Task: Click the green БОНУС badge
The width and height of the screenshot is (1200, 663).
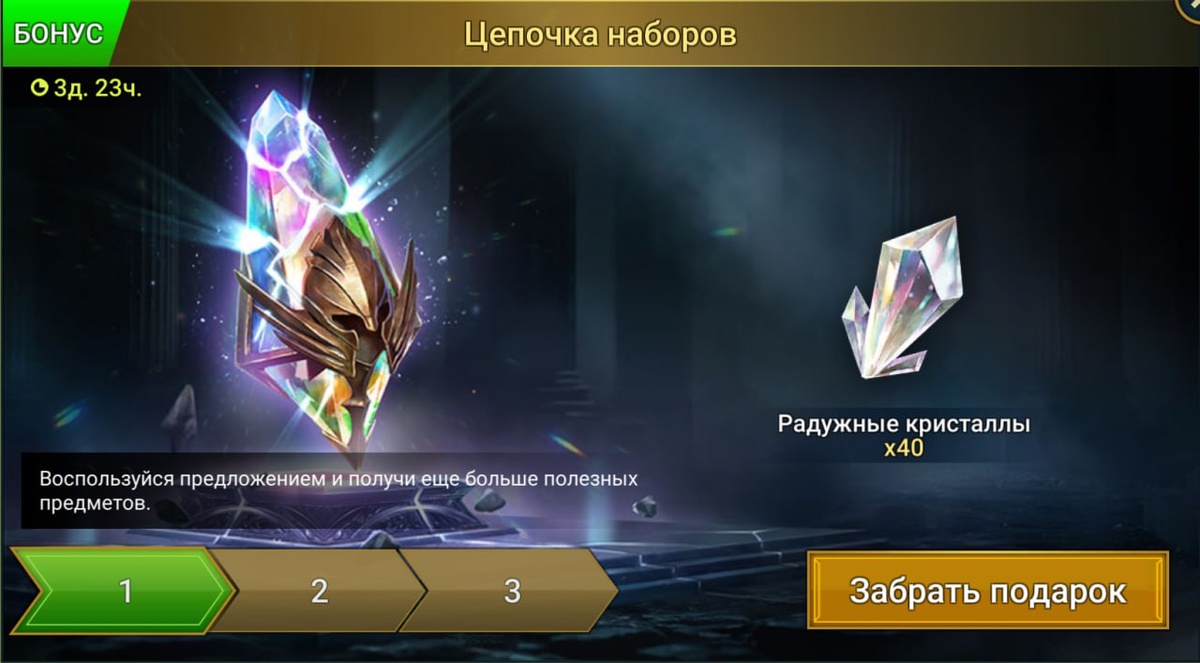Action: (60, 33)
